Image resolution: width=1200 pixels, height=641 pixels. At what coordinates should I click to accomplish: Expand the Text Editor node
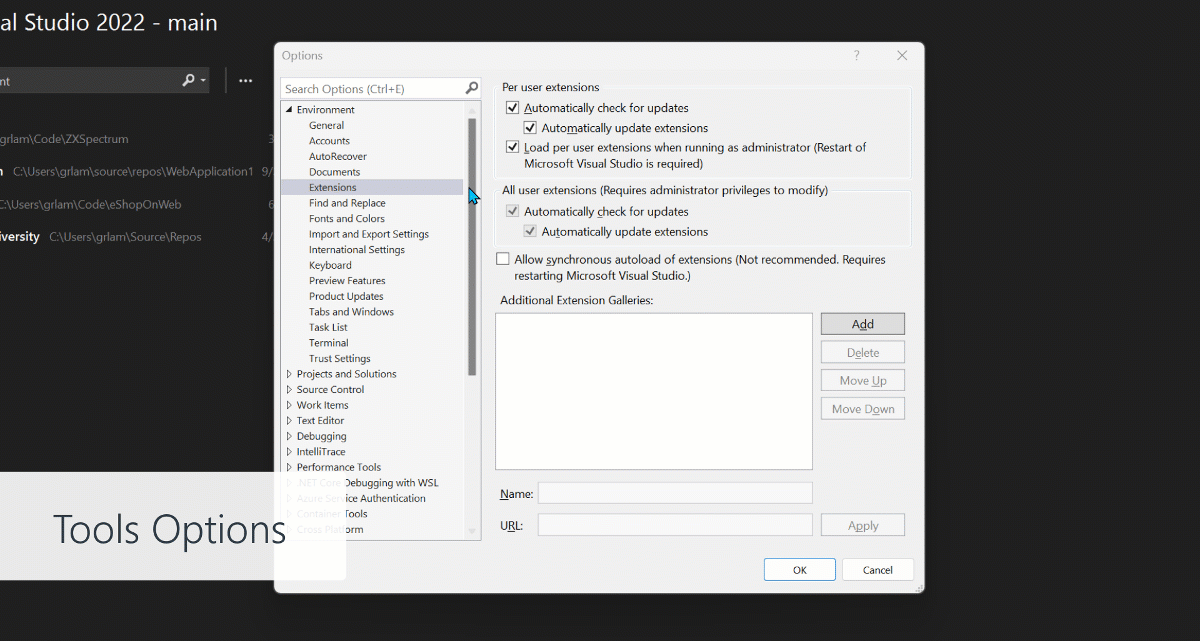tap(290, 421)
